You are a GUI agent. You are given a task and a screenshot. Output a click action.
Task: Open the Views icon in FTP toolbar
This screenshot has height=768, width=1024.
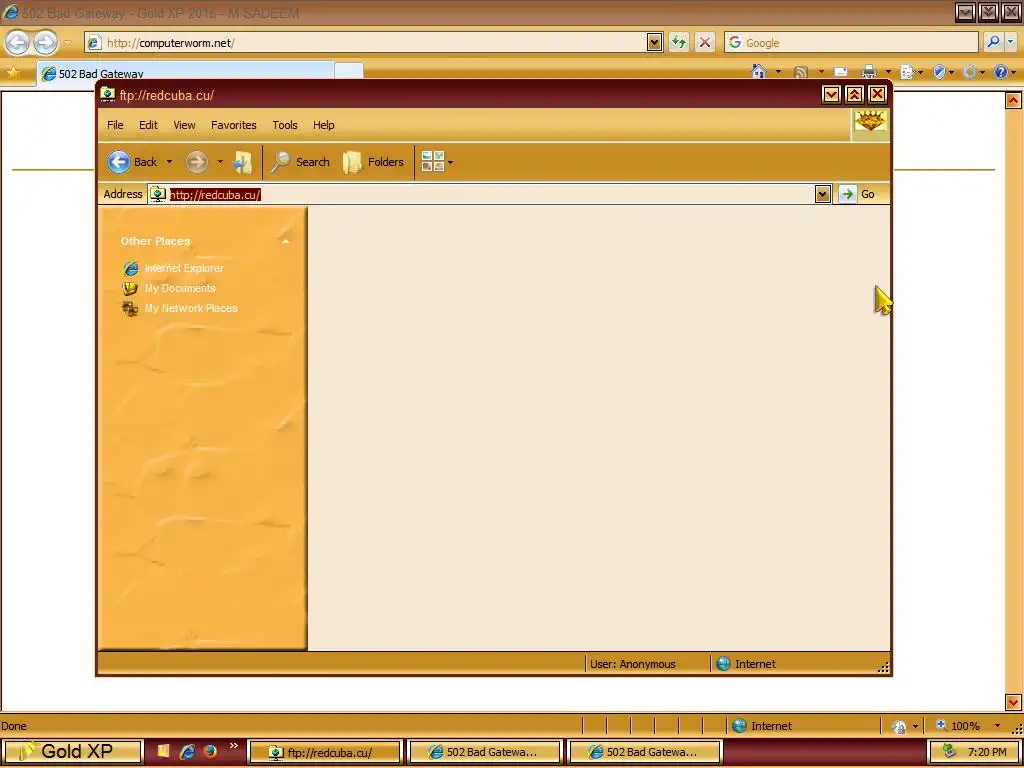432,161
